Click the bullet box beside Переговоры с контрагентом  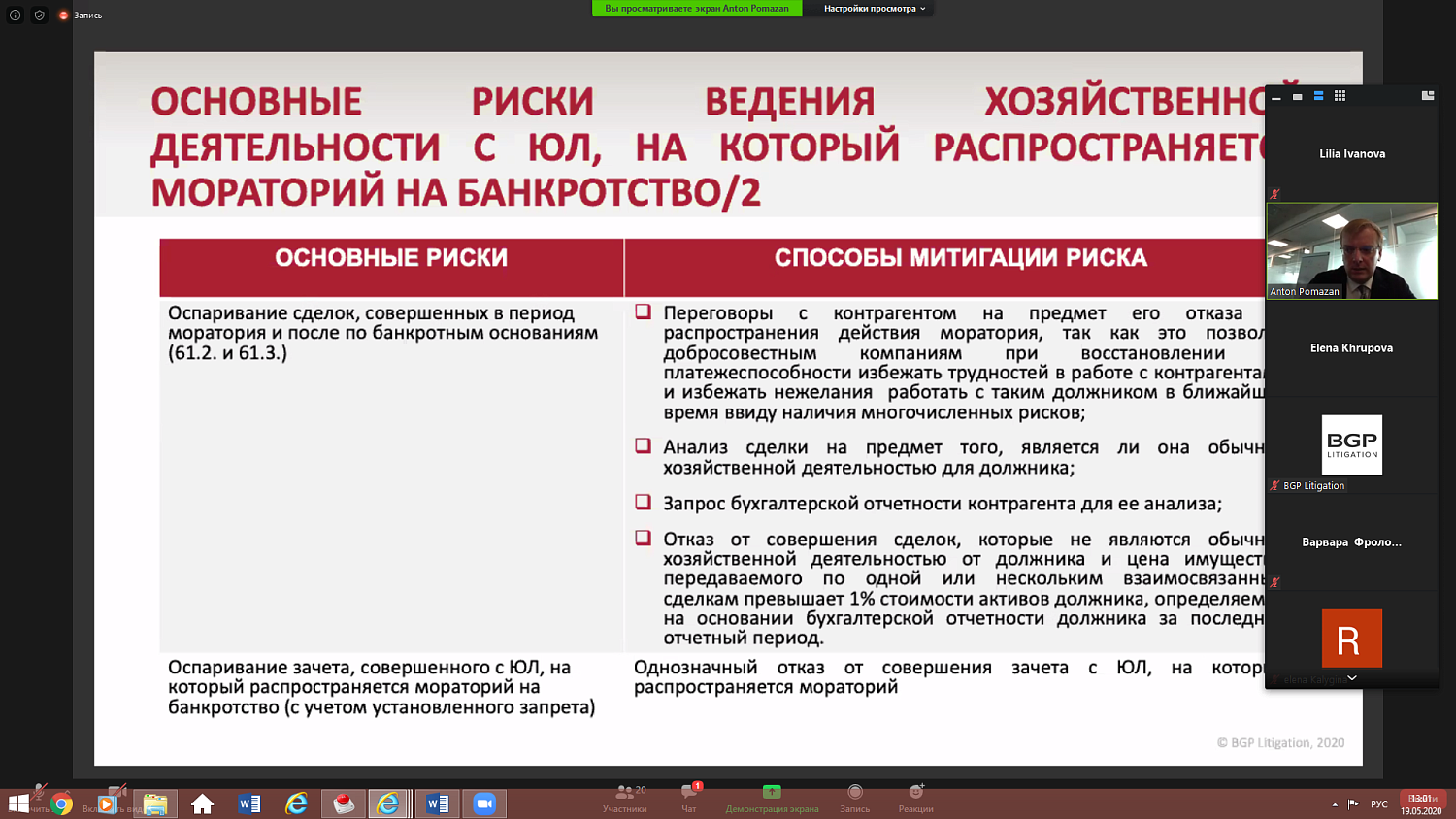tap(643, 311)
